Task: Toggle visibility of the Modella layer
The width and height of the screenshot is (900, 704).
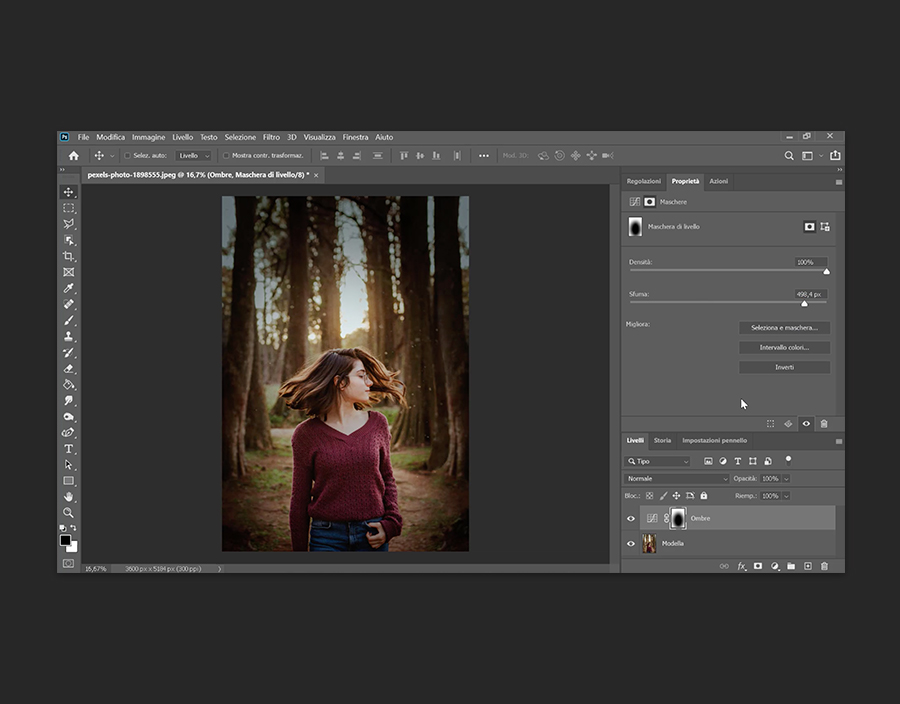Action: coord(630,544)
